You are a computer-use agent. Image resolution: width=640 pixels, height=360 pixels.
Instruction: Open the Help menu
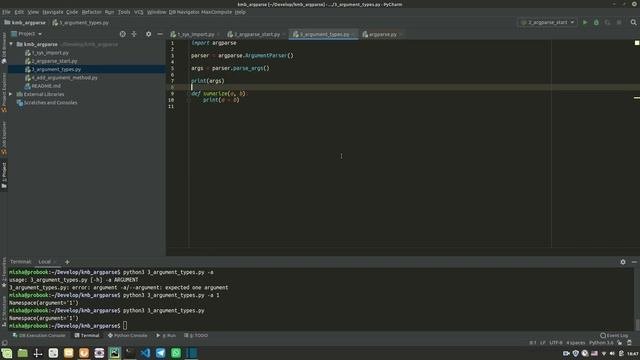[x=240, y=12]
